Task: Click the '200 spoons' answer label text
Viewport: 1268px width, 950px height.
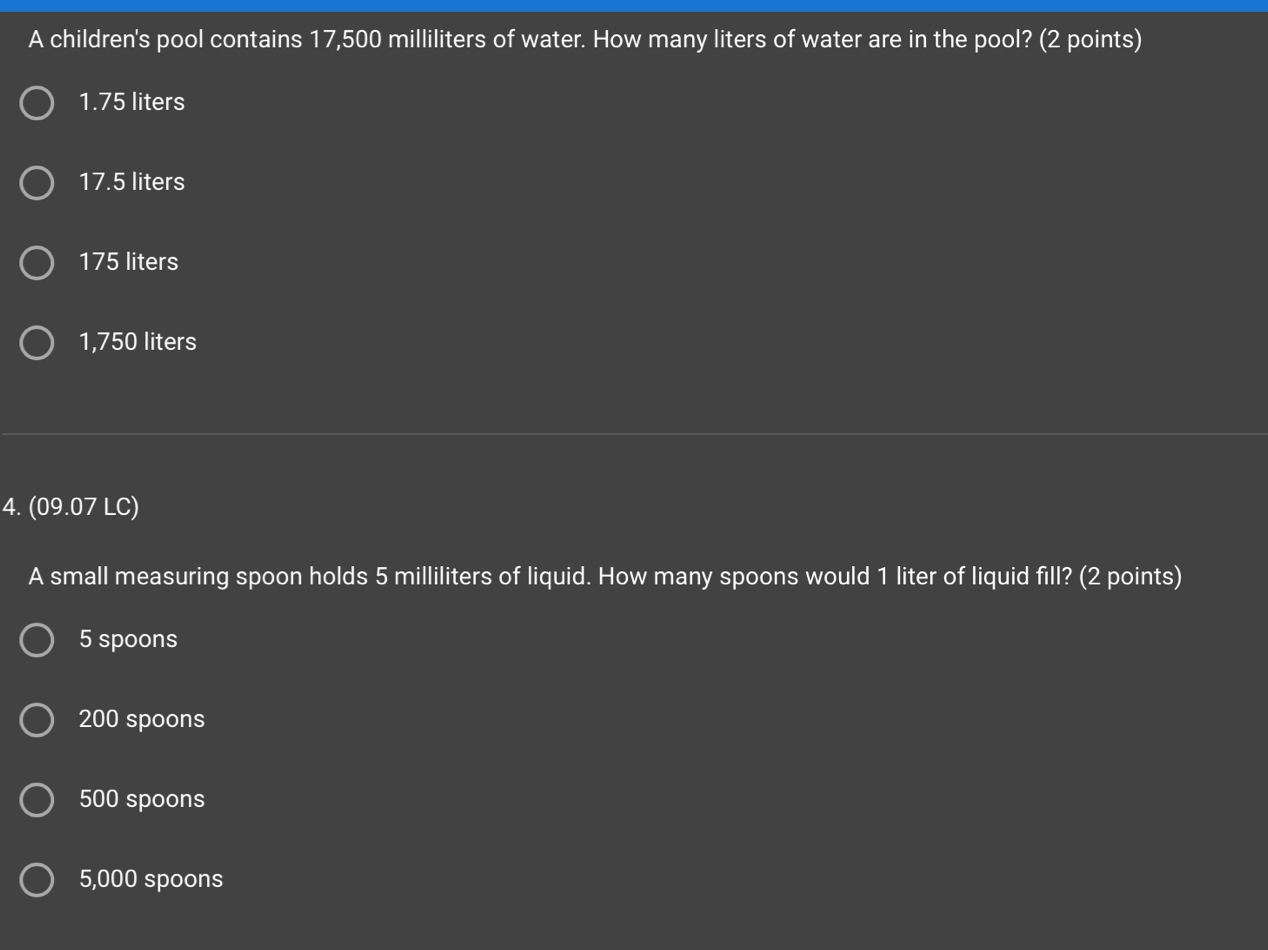Action: point(142,720)
